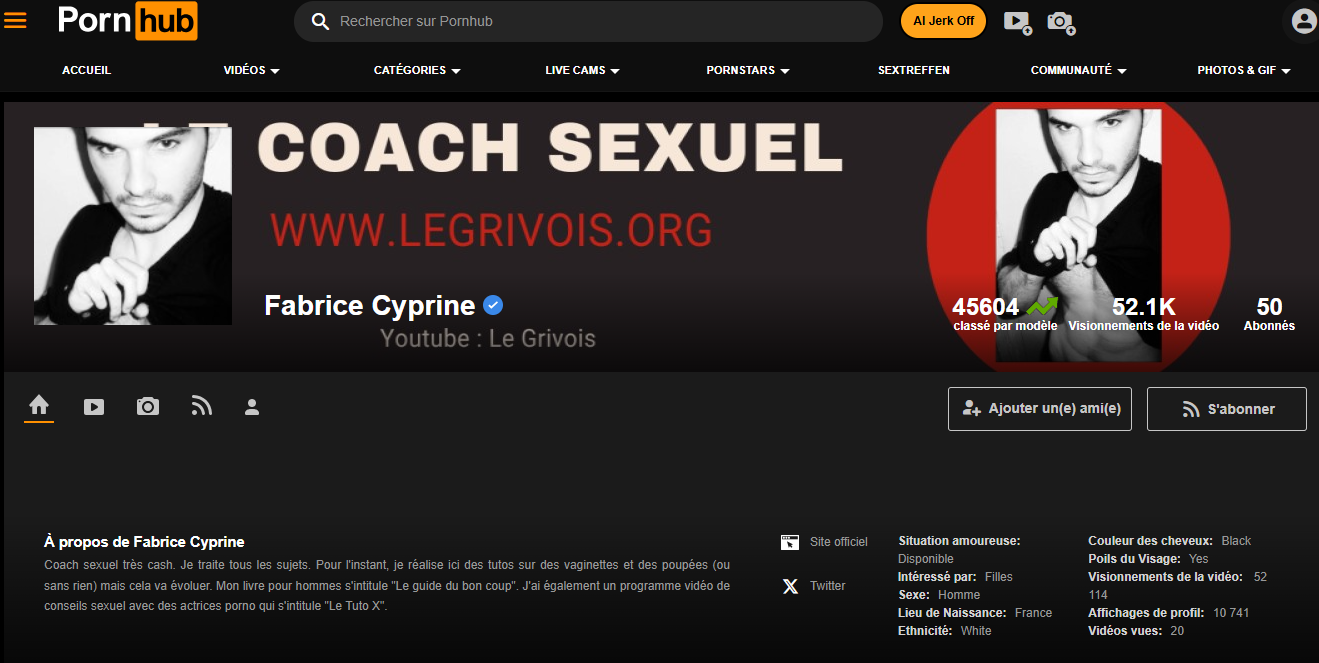
Task: Click the S'abonner button
Action: [1227, 409]
